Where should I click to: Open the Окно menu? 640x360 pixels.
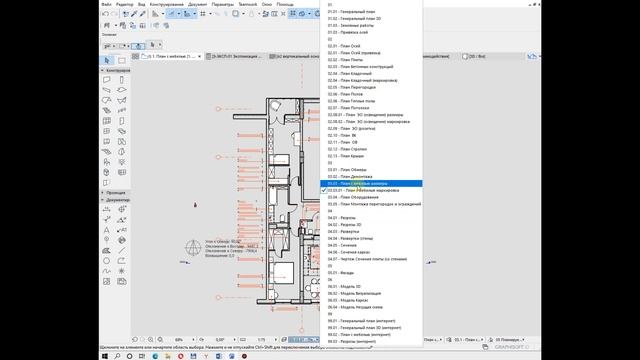click(x=267, y=4)
